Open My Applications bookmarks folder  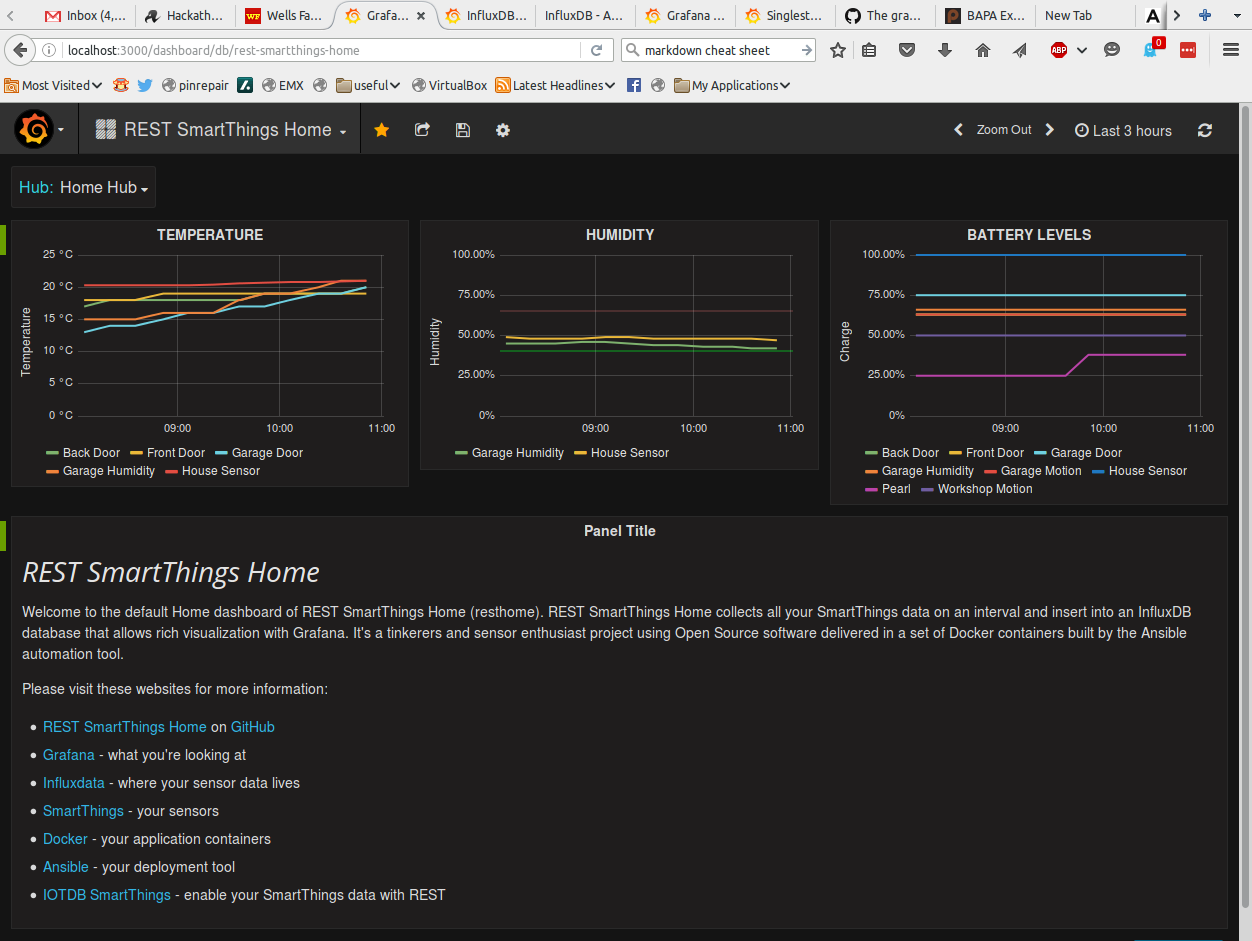(x=732, y=85)
